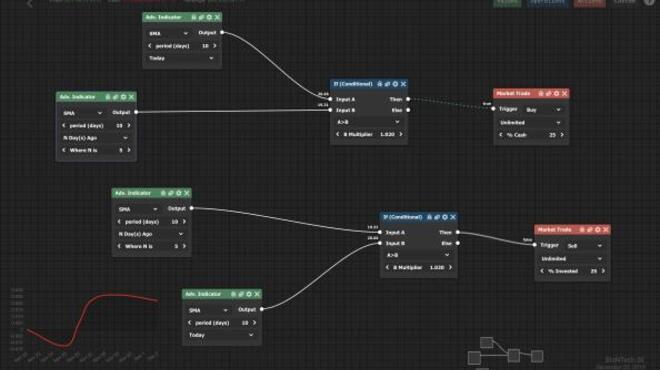Click first header icon on upper If (Conditional)
The image size is (660, 370).
click(380, 84)
